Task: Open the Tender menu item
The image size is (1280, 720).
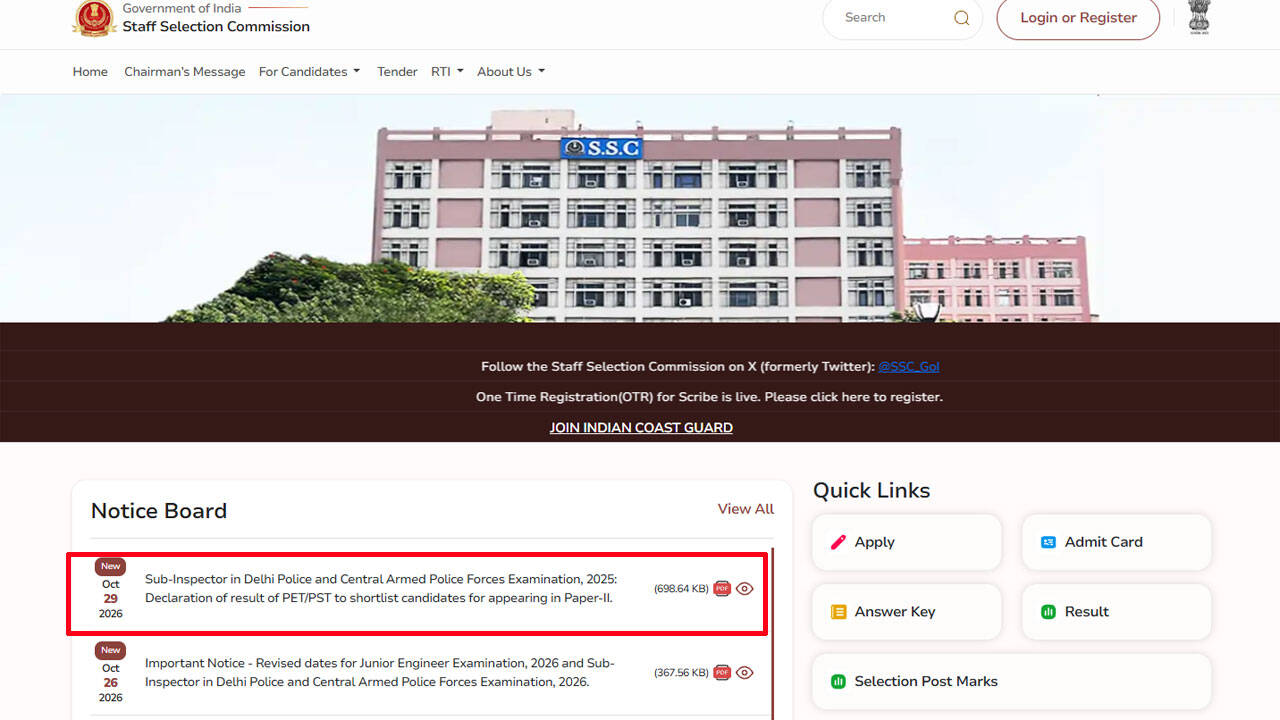Action: pyautogui.click(x=397, y=72)
